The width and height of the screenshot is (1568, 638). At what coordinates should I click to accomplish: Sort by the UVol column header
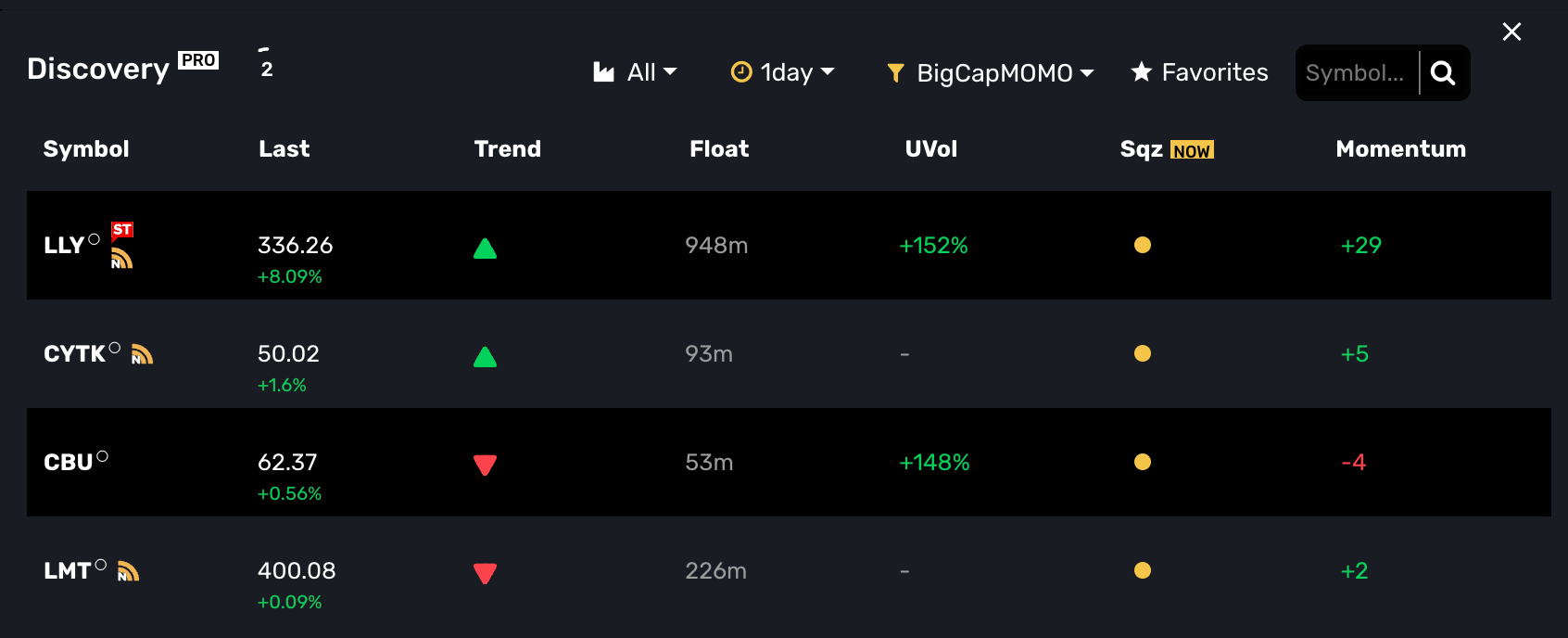(930, 149)
